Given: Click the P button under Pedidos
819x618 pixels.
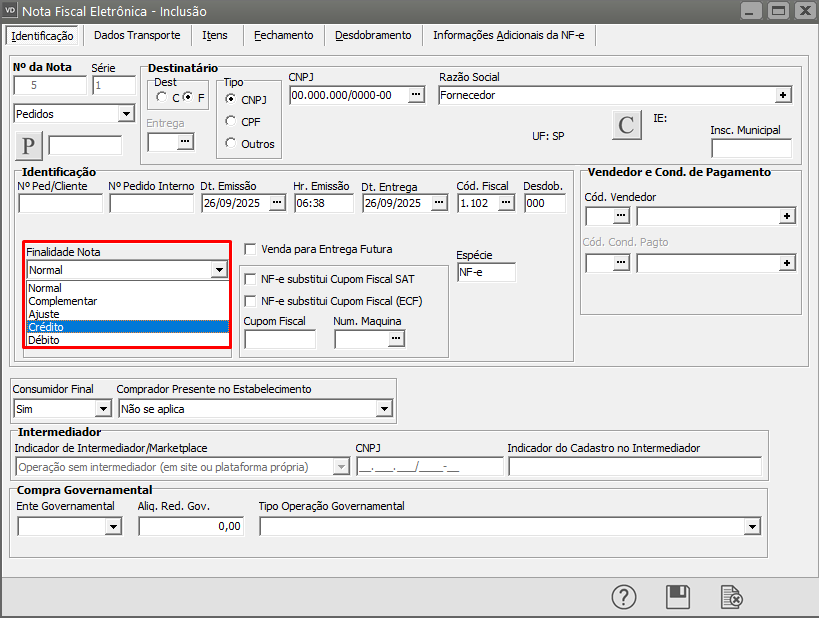Looking at the screenshot, I should (x=28, y=146).
